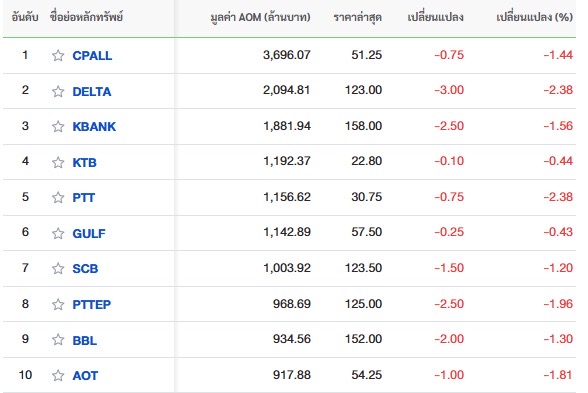
Task: Sort by ราคาล่าสุด column header
Action: (357, 17)
